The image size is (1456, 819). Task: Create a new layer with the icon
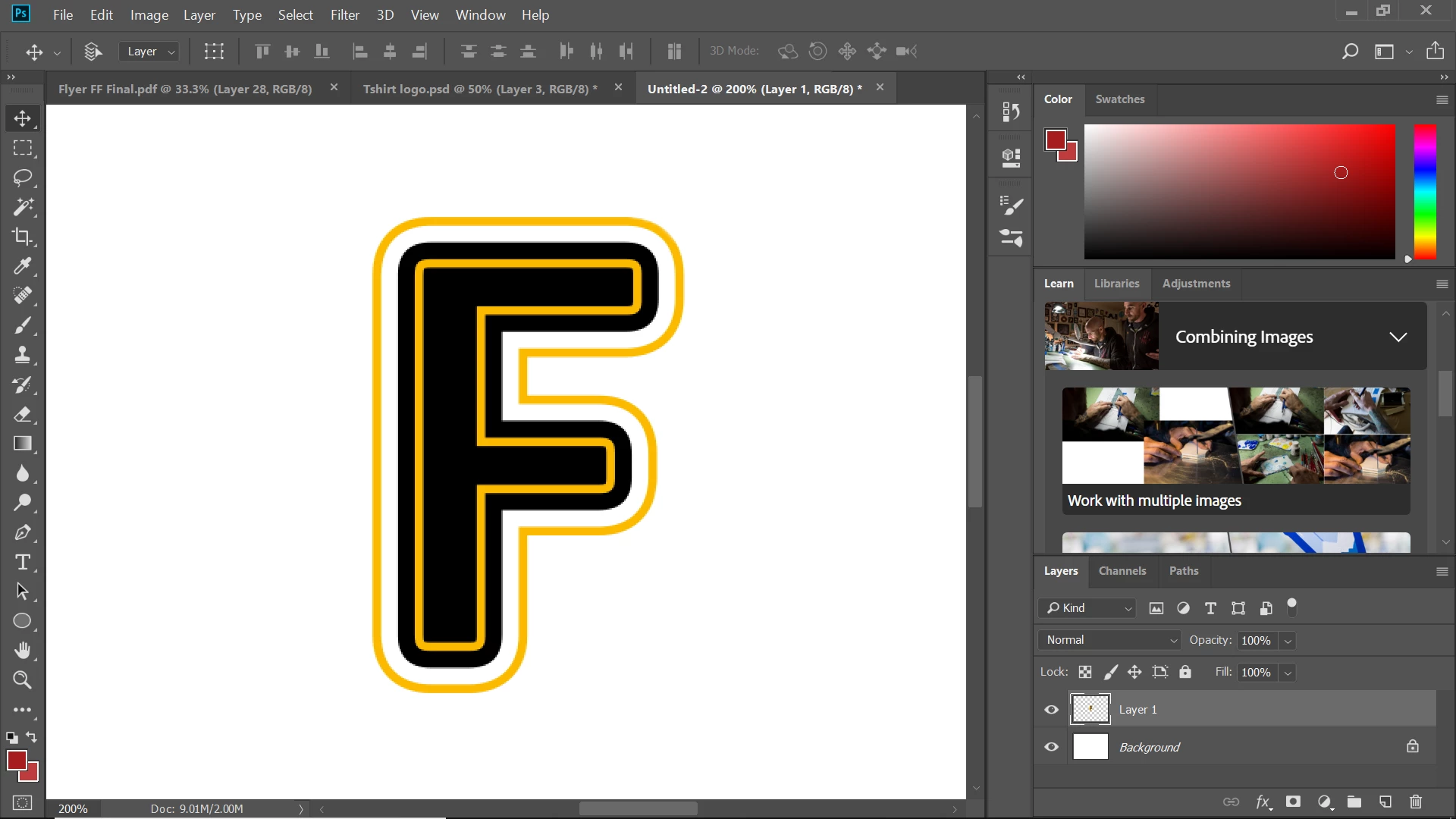pos(1385,802)
